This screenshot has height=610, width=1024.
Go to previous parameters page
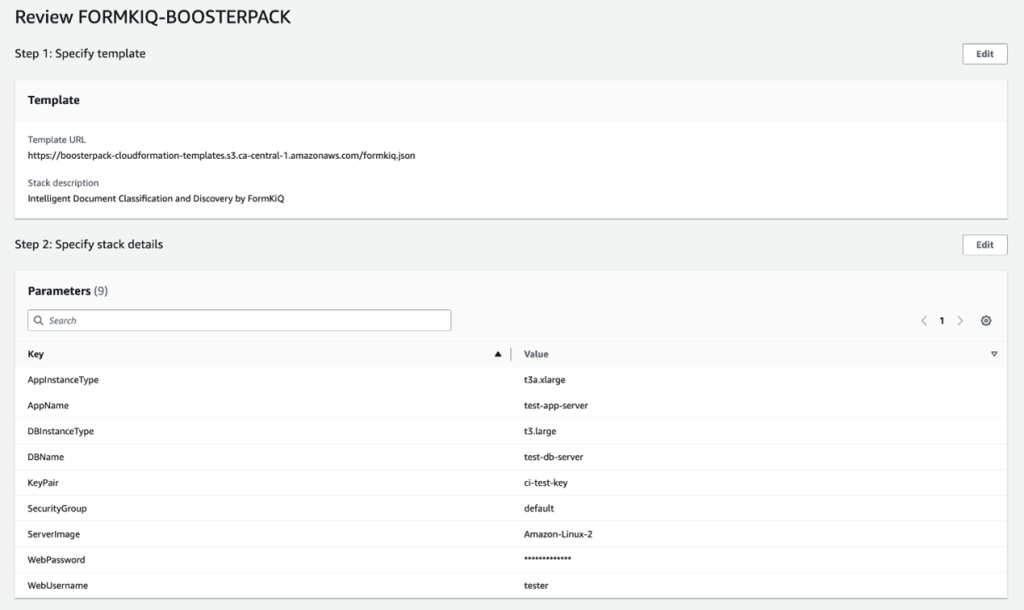point(924,321)
